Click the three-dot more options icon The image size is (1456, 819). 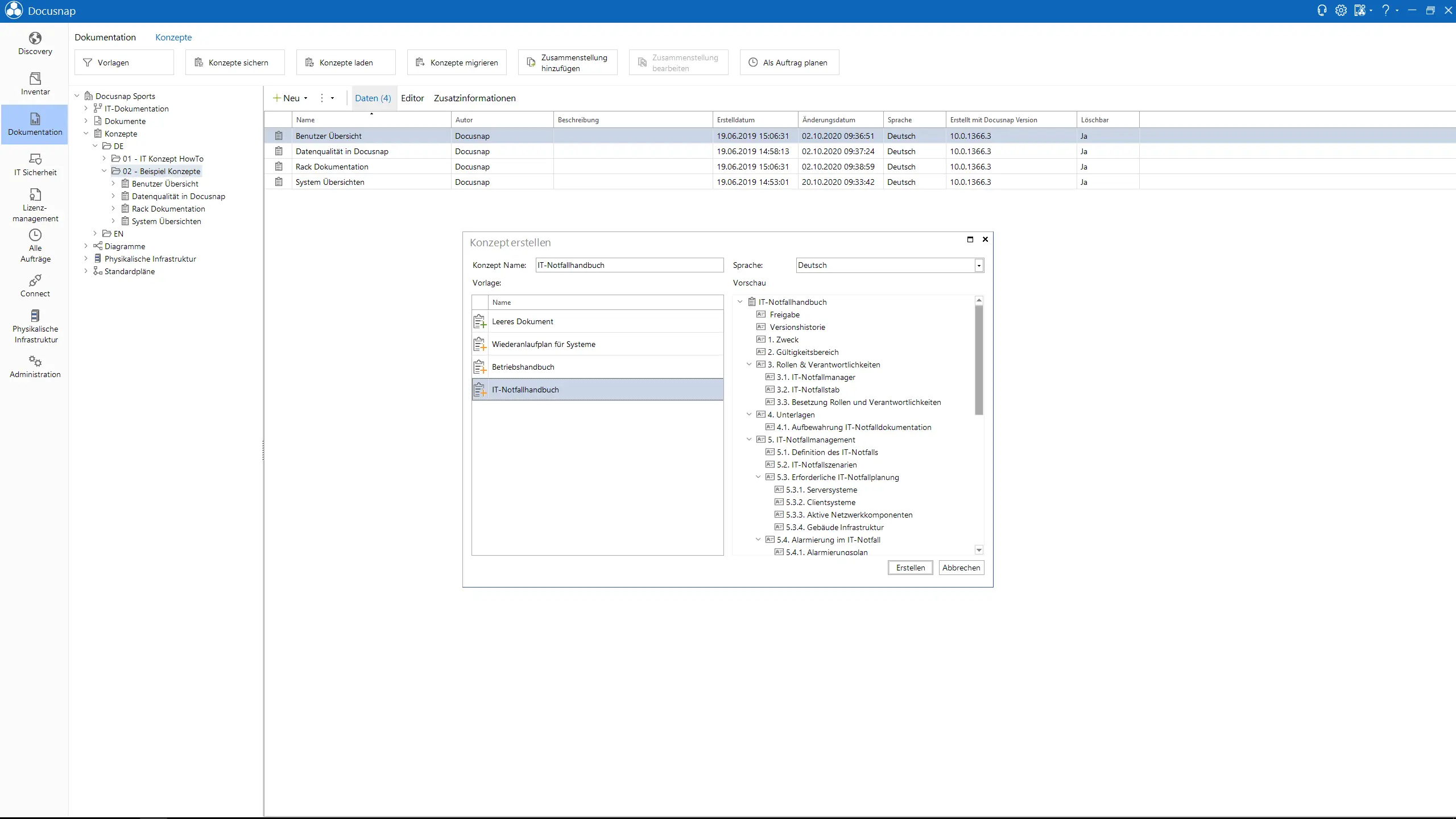point(322,98)
